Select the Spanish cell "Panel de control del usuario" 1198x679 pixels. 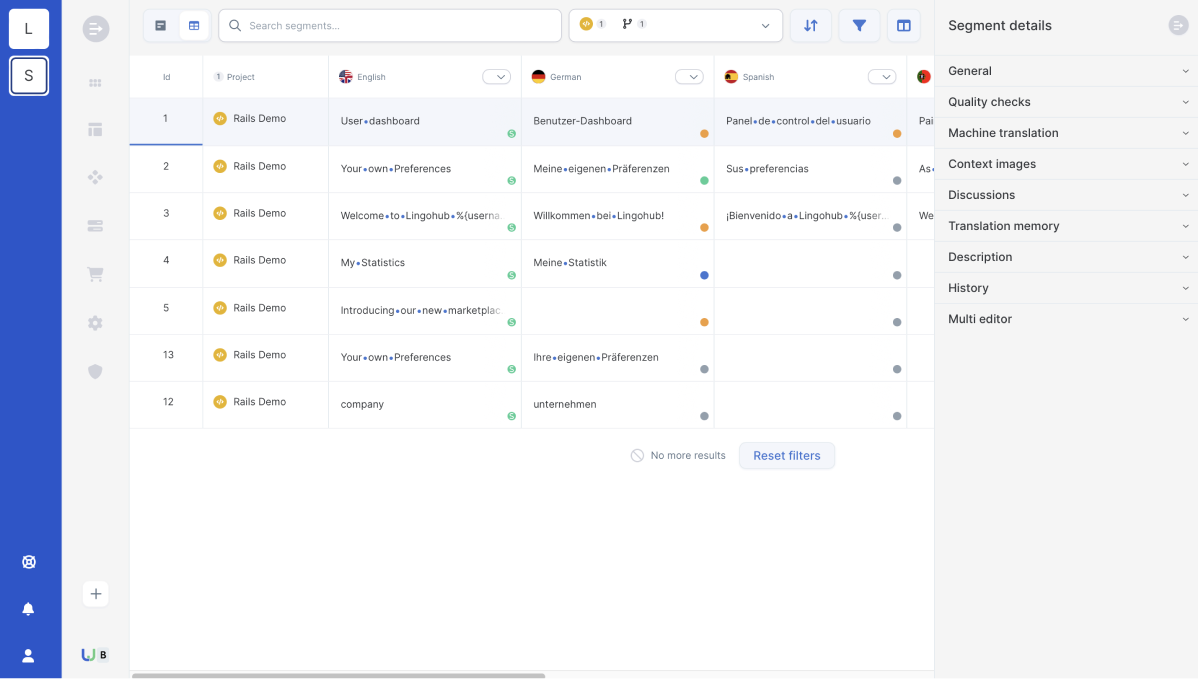[810, 121]
